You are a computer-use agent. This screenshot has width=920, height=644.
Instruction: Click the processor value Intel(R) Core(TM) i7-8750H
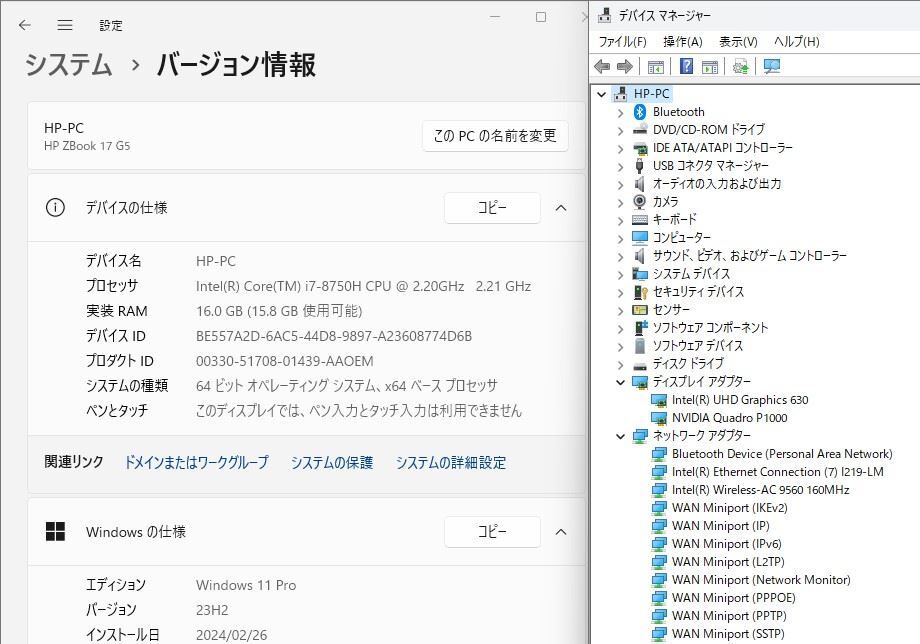(363, 286)
